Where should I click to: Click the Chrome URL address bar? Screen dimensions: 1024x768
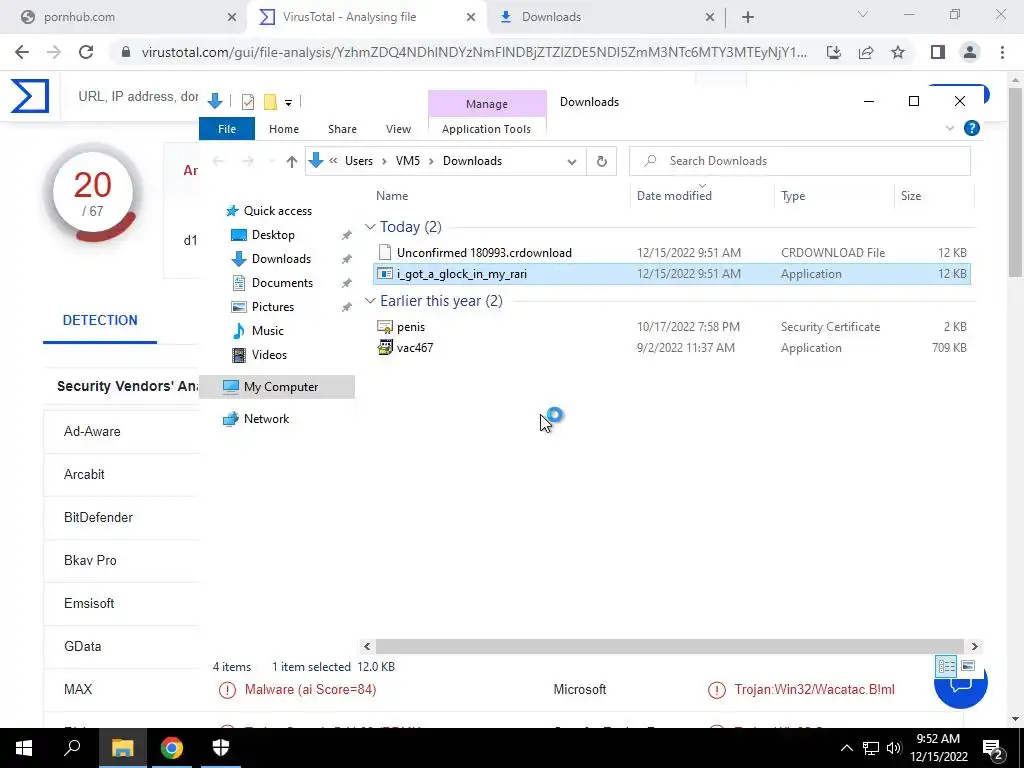(x=473, y=52)
